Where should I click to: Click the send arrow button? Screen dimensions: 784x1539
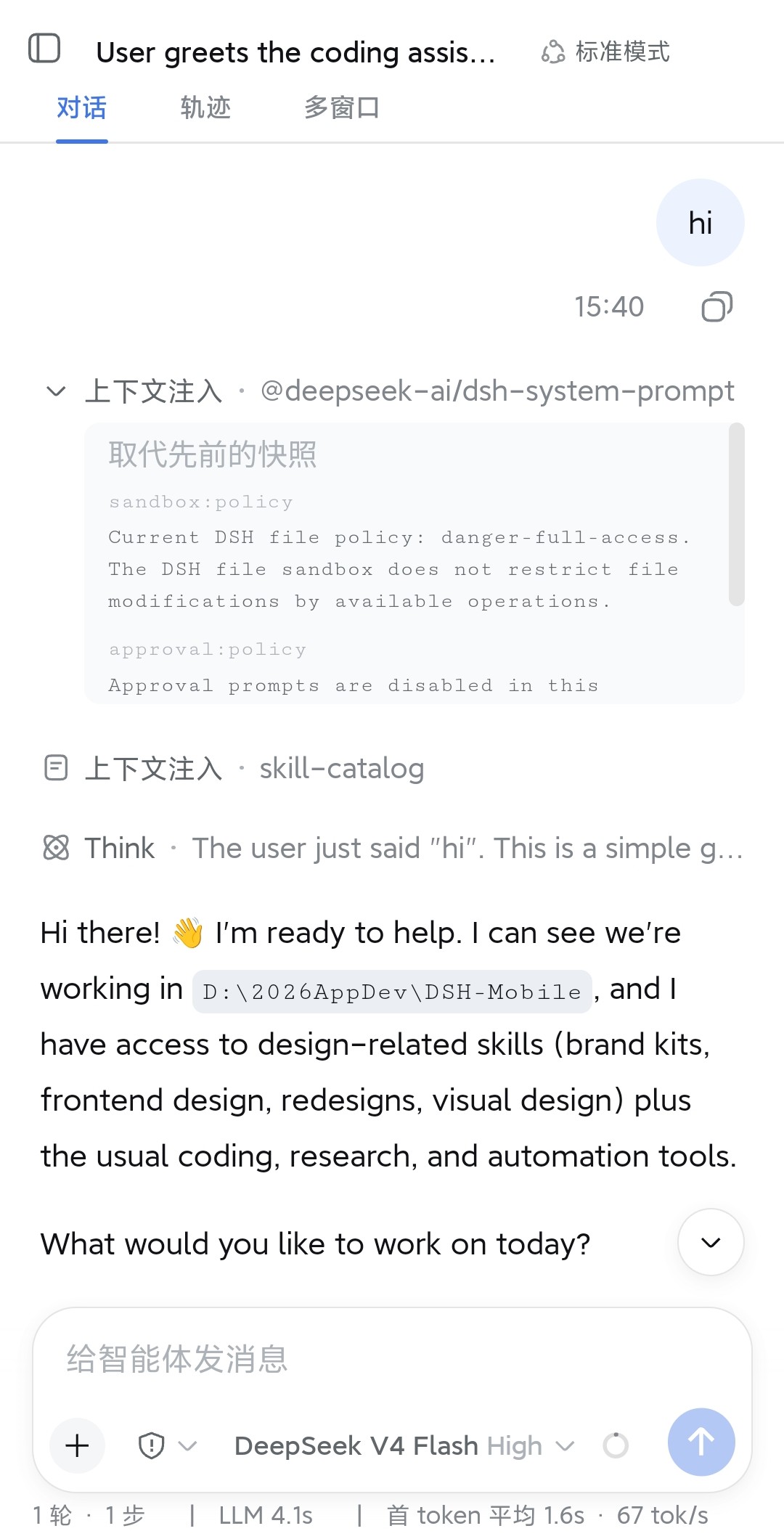coord(701,1442)
